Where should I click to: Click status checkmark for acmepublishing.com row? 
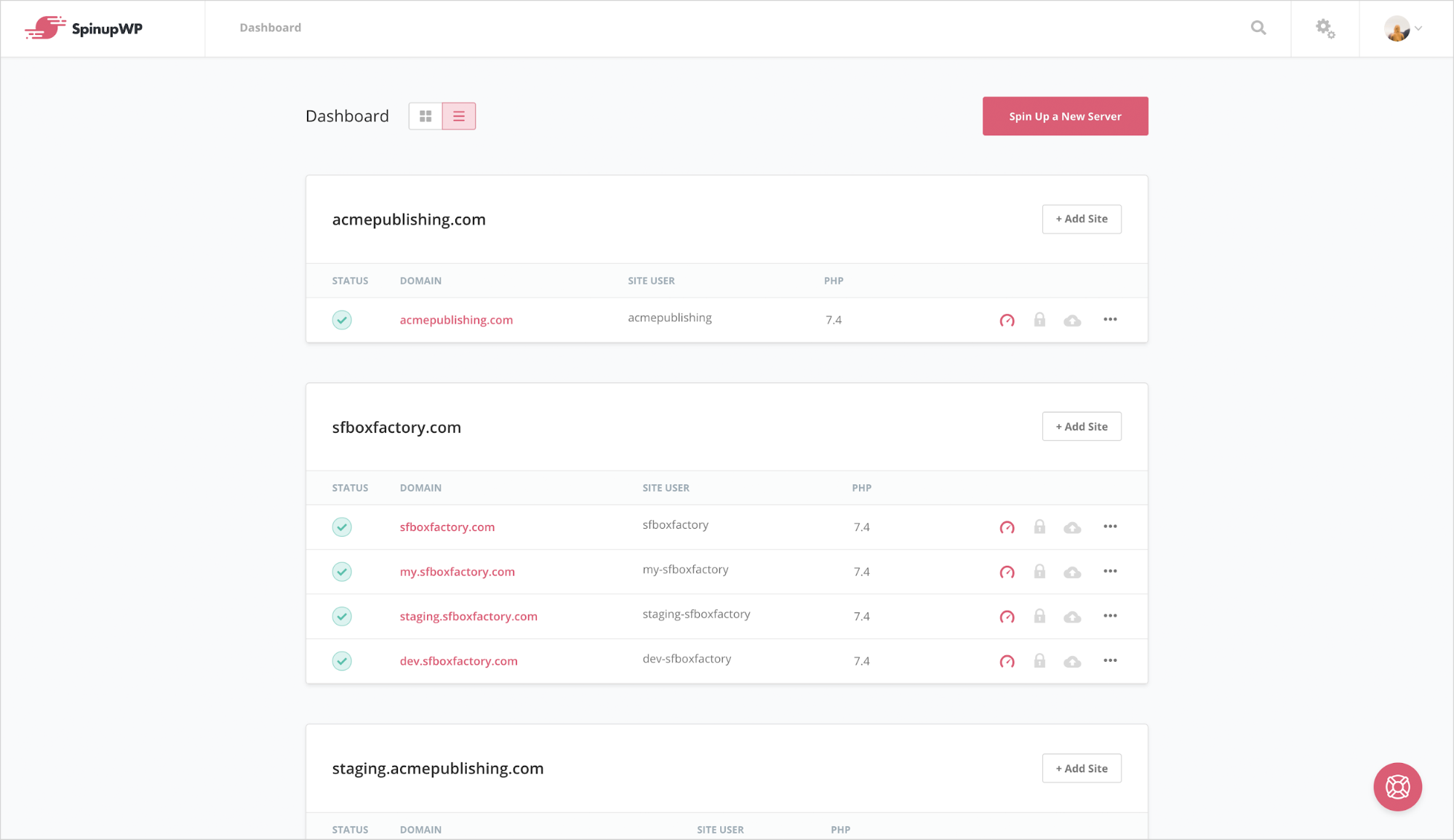click(x=342, y=320)
